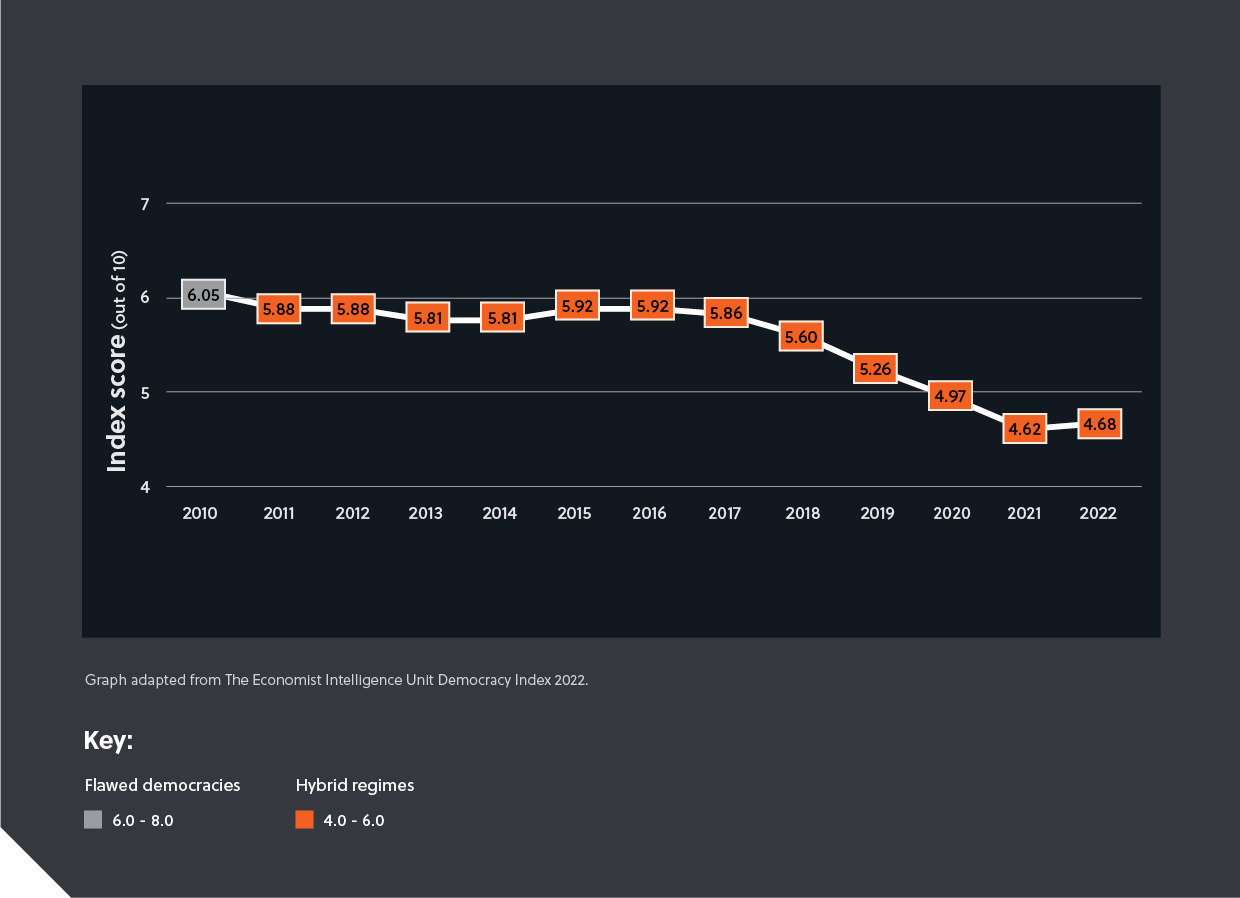Click the grey 6.05 data point for 2010
This screenshot has height=898, width=1240.
203,296
